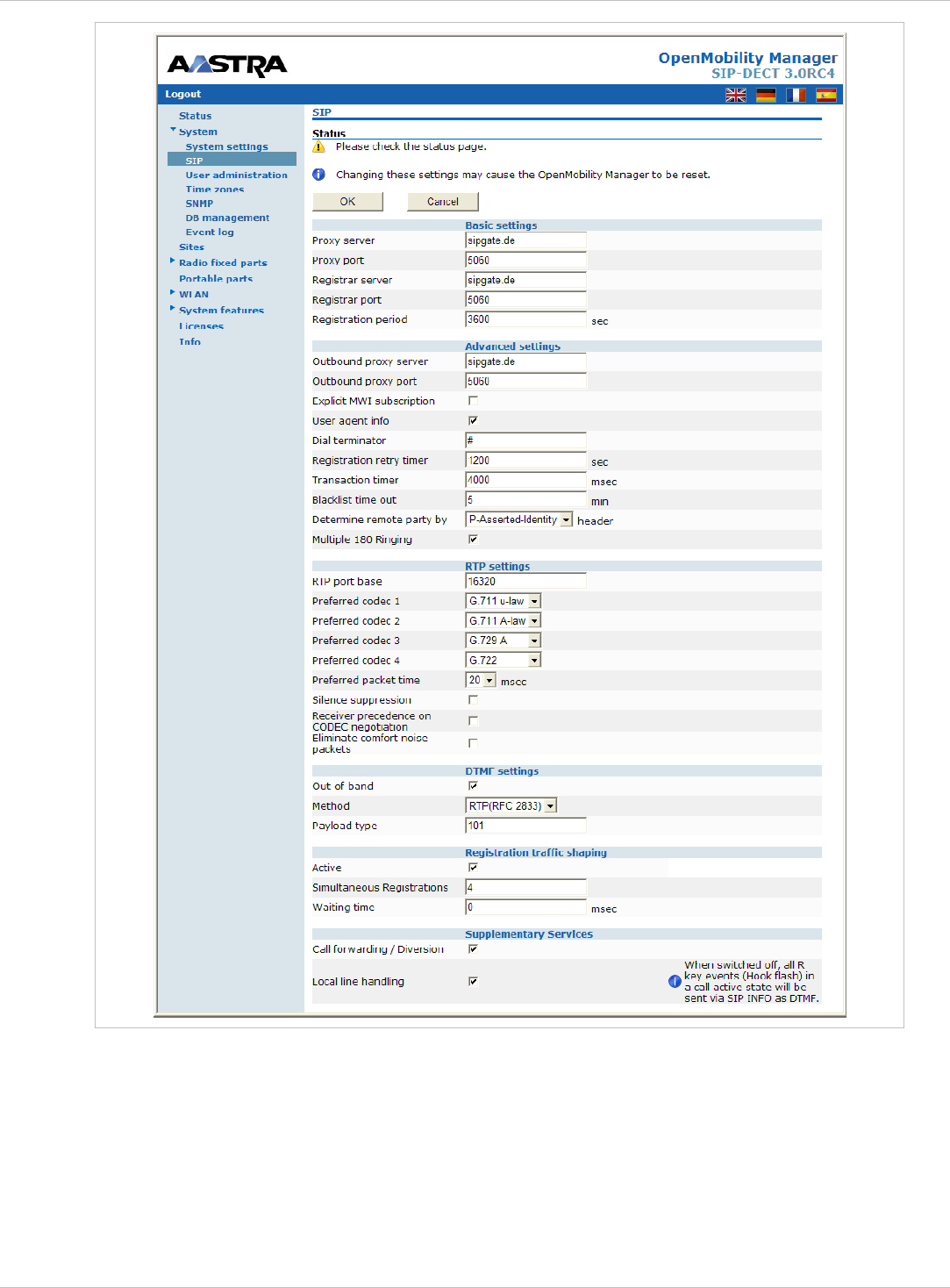Click Outbound proxy port field

coord(525,382)
